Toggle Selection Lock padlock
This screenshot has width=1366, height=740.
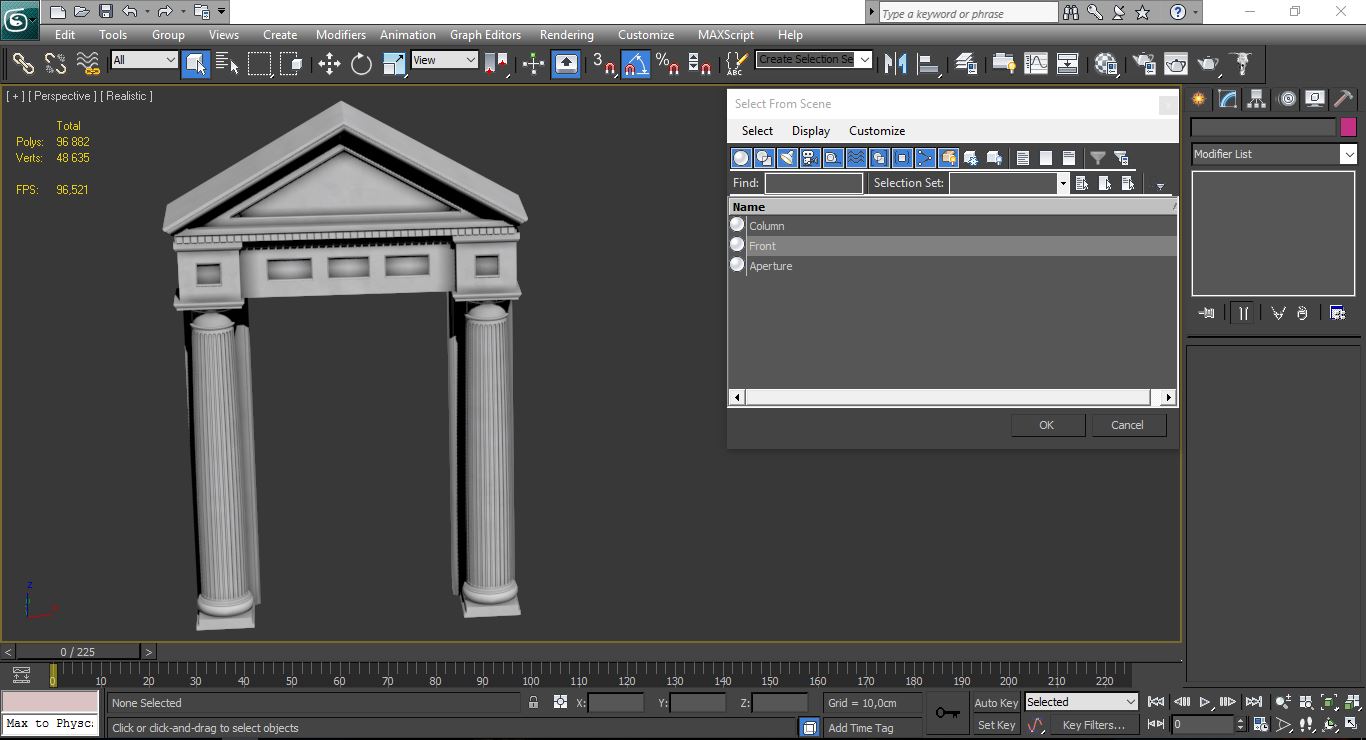coord(533,702)
